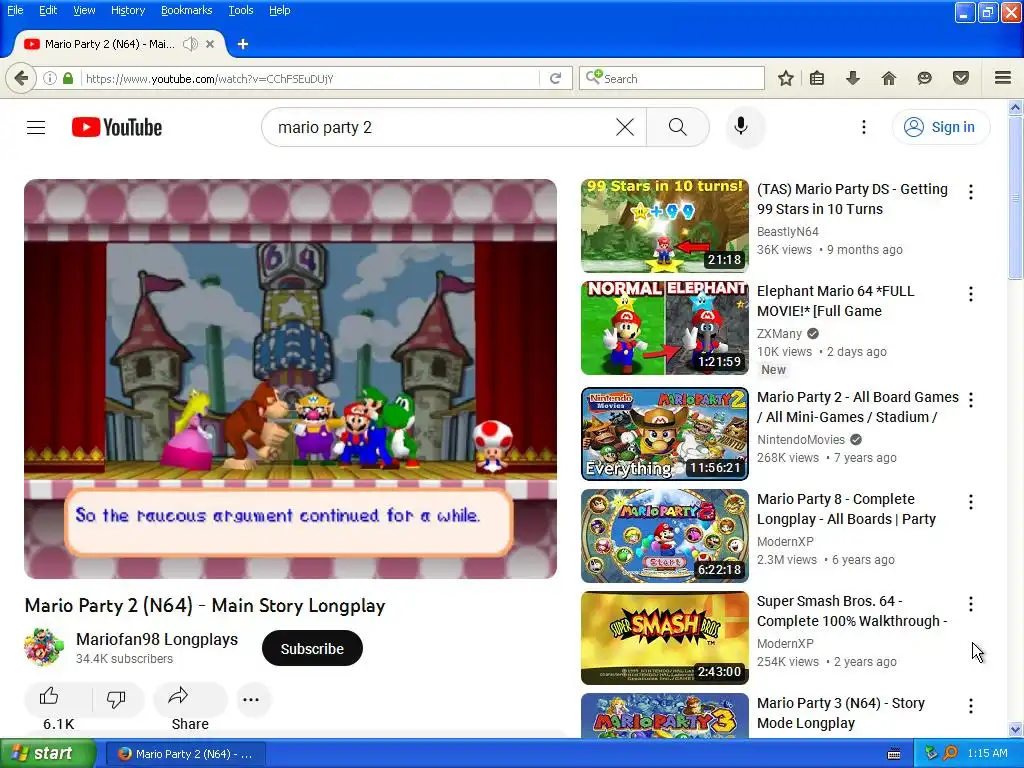Open the YouTube hamburger guide menu
The height and width of the screenshot is (768, 1024).
pos(36,127)
